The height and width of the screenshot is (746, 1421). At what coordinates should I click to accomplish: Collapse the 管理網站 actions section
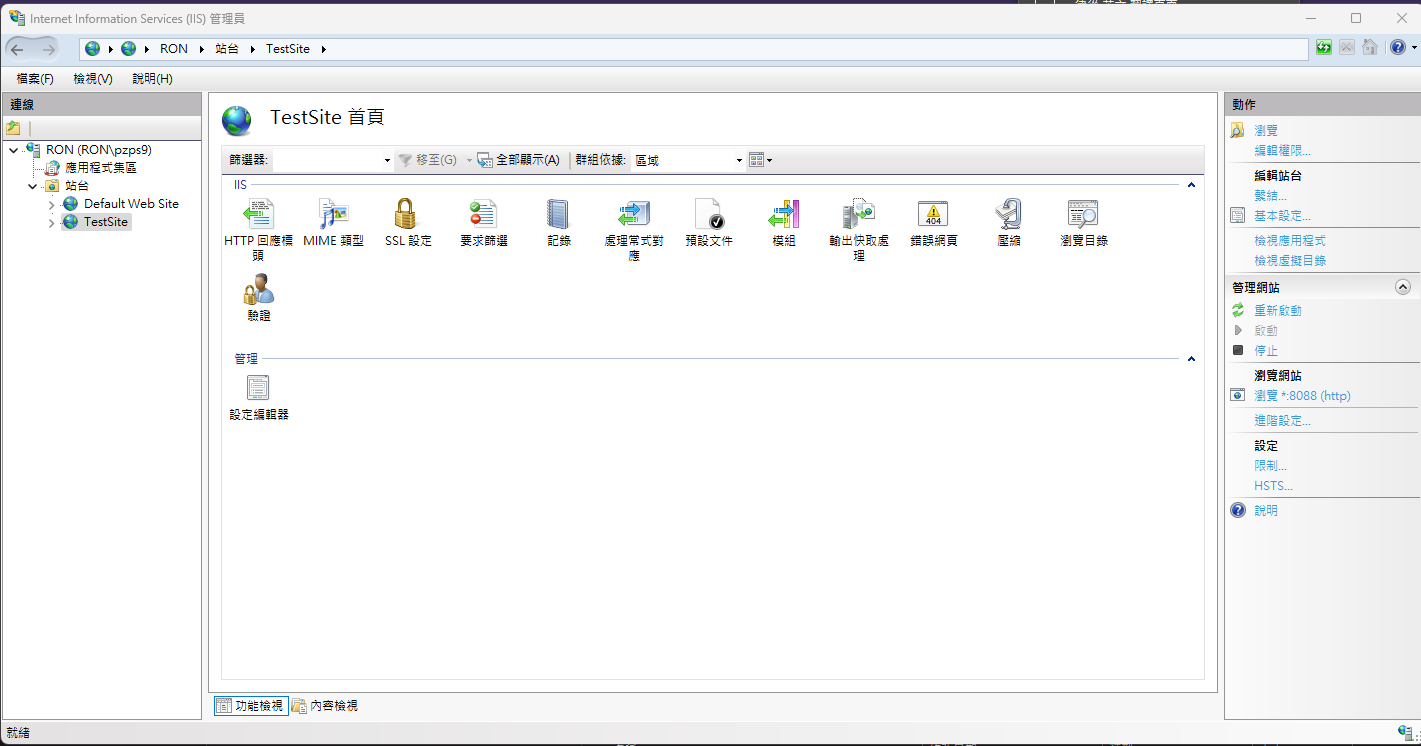1402,287
